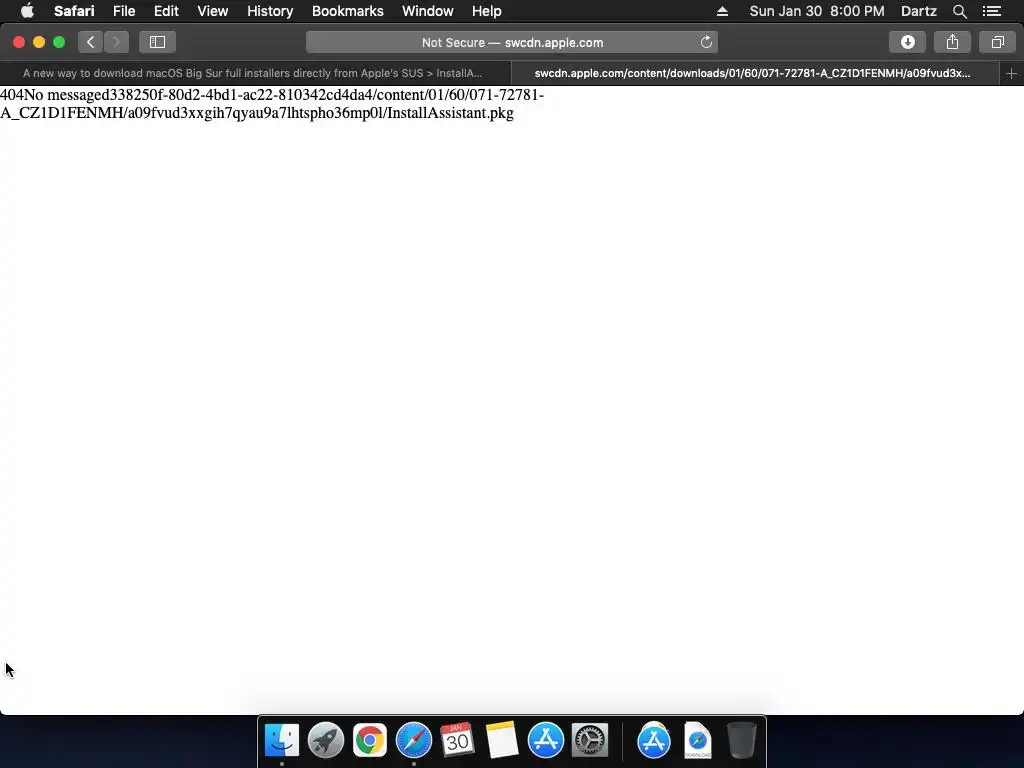Show the tab overview button

point(997,42)
